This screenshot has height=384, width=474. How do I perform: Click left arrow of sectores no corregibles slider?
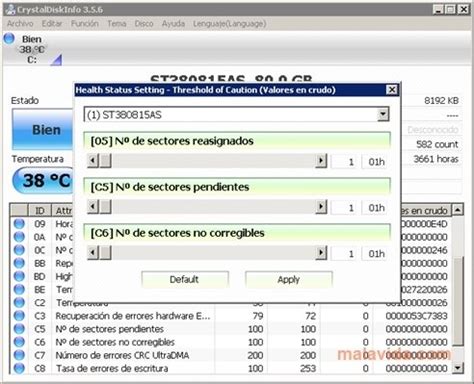tap(93, 253)
